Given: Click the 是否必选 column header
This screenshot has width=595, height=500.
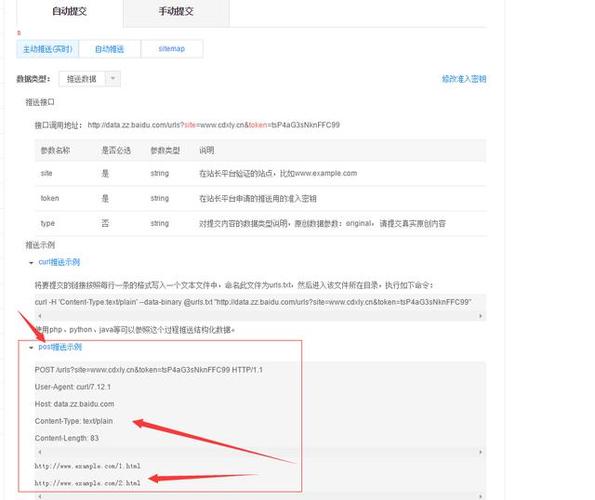Looking at the screenshot, I should pyautogui.click(x=116, y=150).
